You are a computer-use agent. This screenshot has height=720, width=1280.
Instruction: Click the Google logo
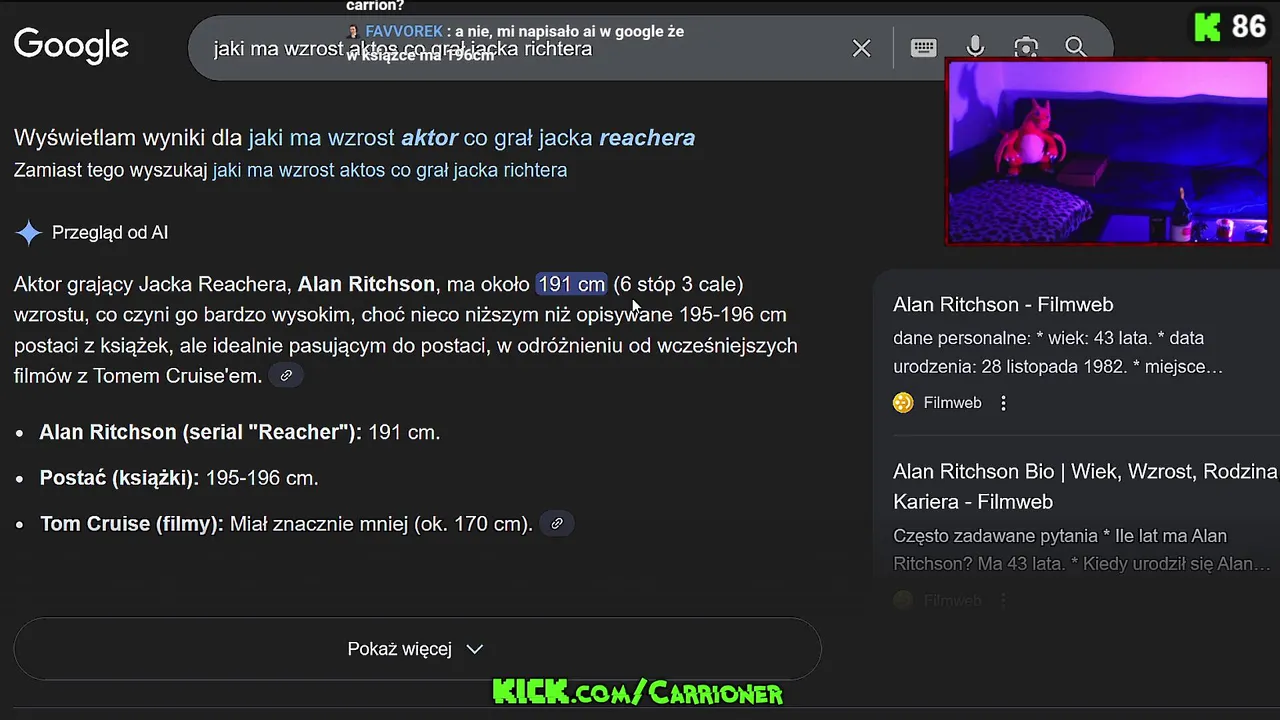(71, 46)
